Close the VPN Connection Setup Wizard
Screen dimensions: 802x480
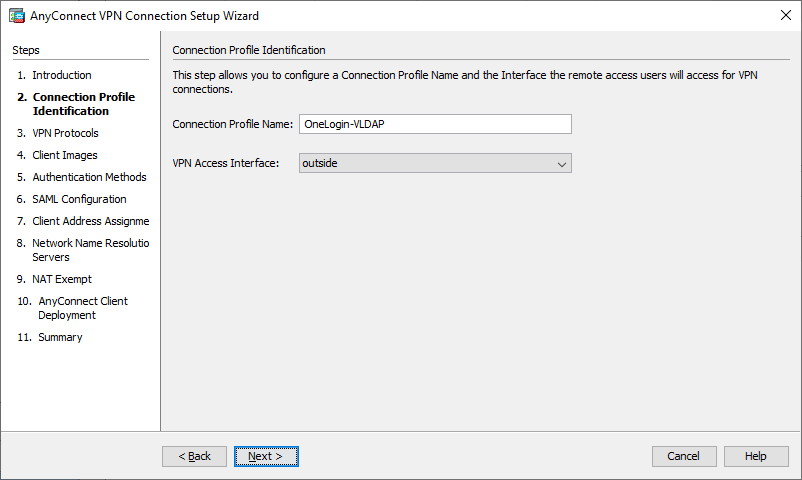click(786, 15)
